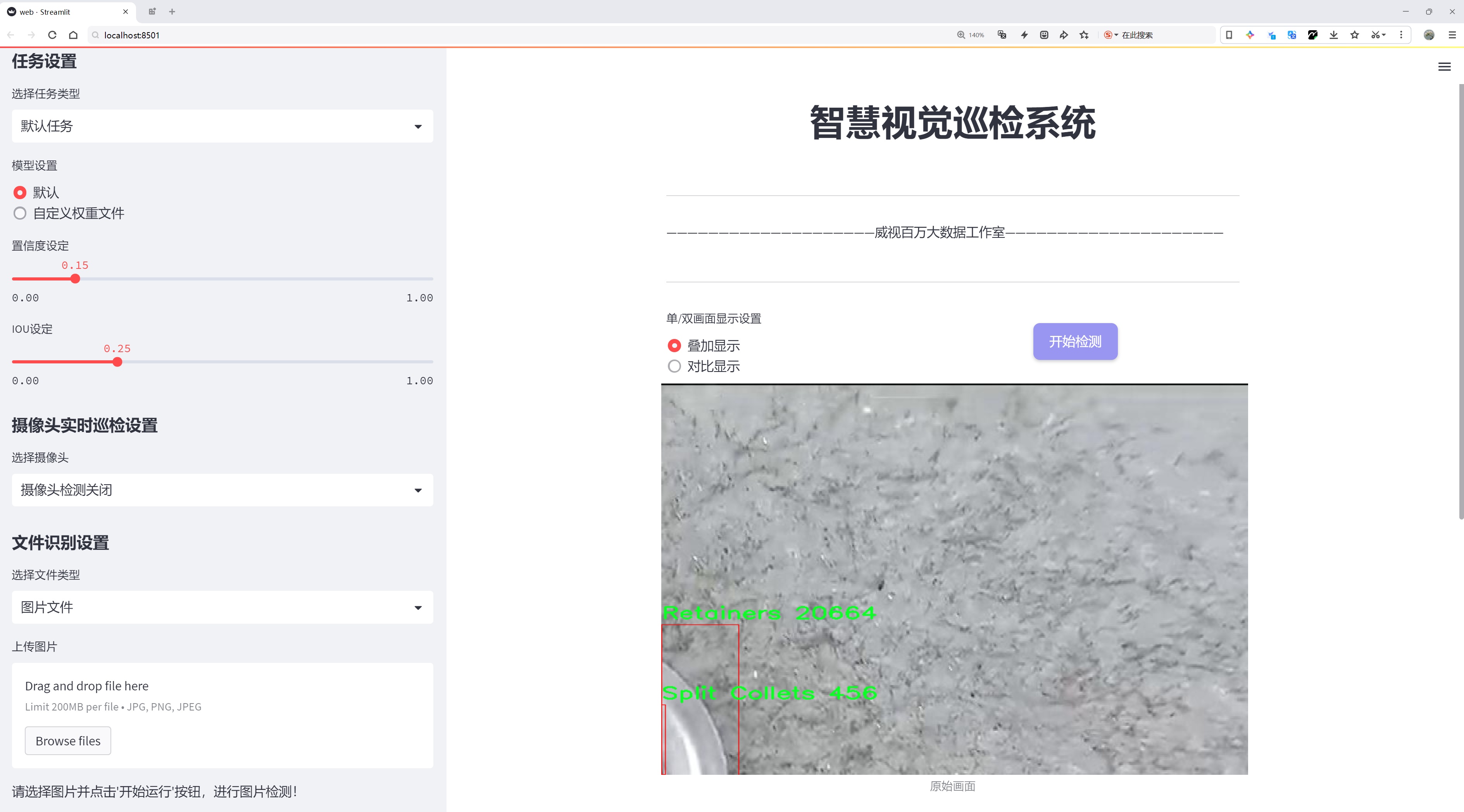Click the tab list icon beside the tab
This screenshot has height=812, width=1464.
[152, 11]
